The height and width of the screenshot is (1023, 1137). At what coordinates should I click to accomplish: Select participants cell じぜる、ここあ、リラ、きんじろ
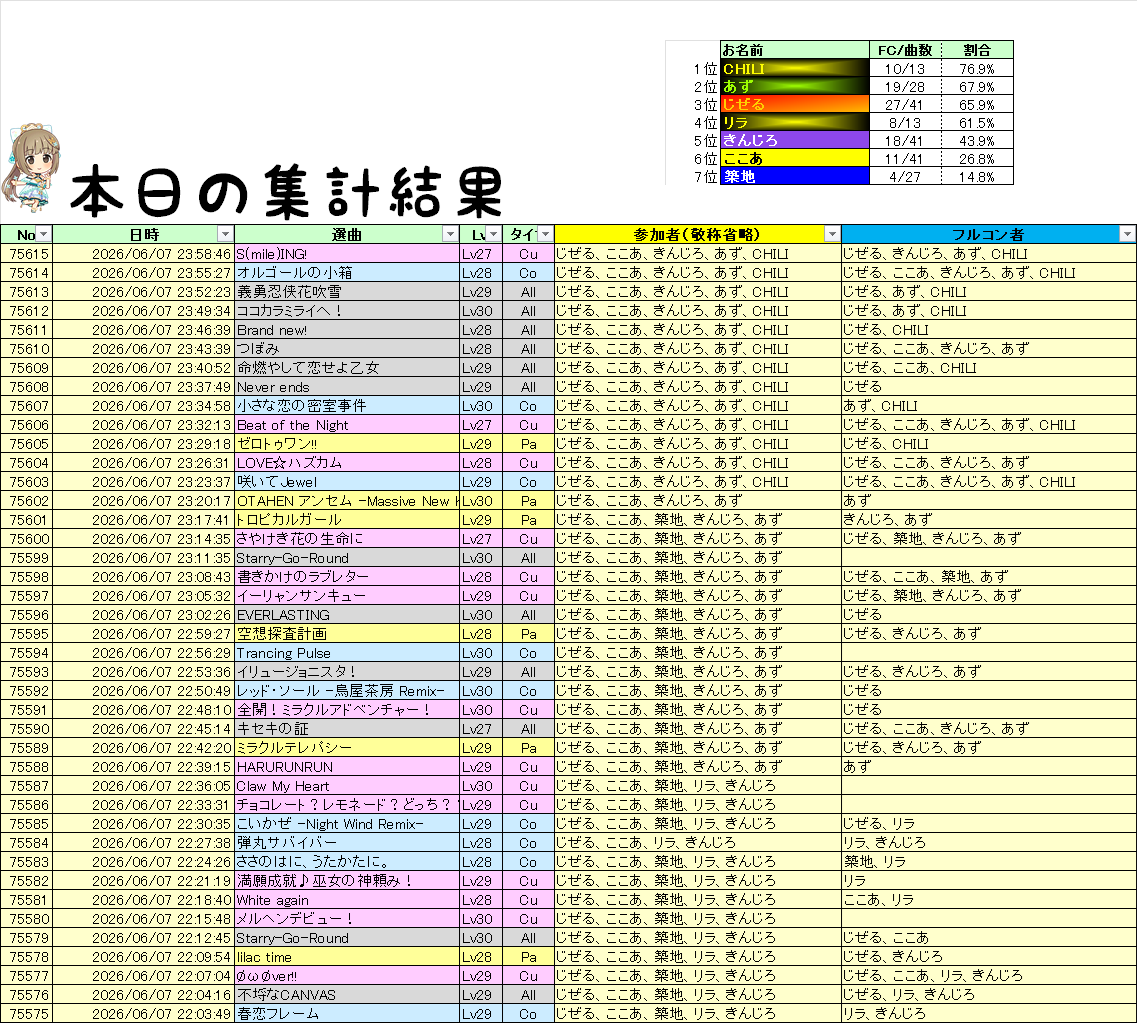point(698,842)
